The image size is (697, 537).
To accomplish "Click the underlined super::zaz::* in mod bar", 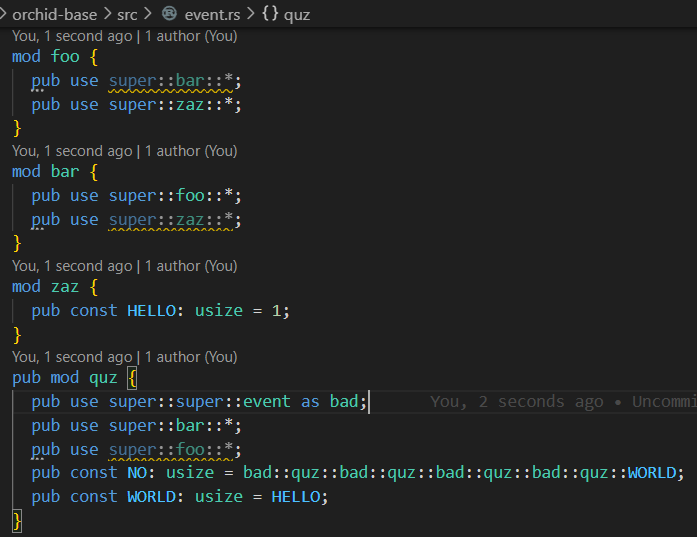I will [171, 220].
